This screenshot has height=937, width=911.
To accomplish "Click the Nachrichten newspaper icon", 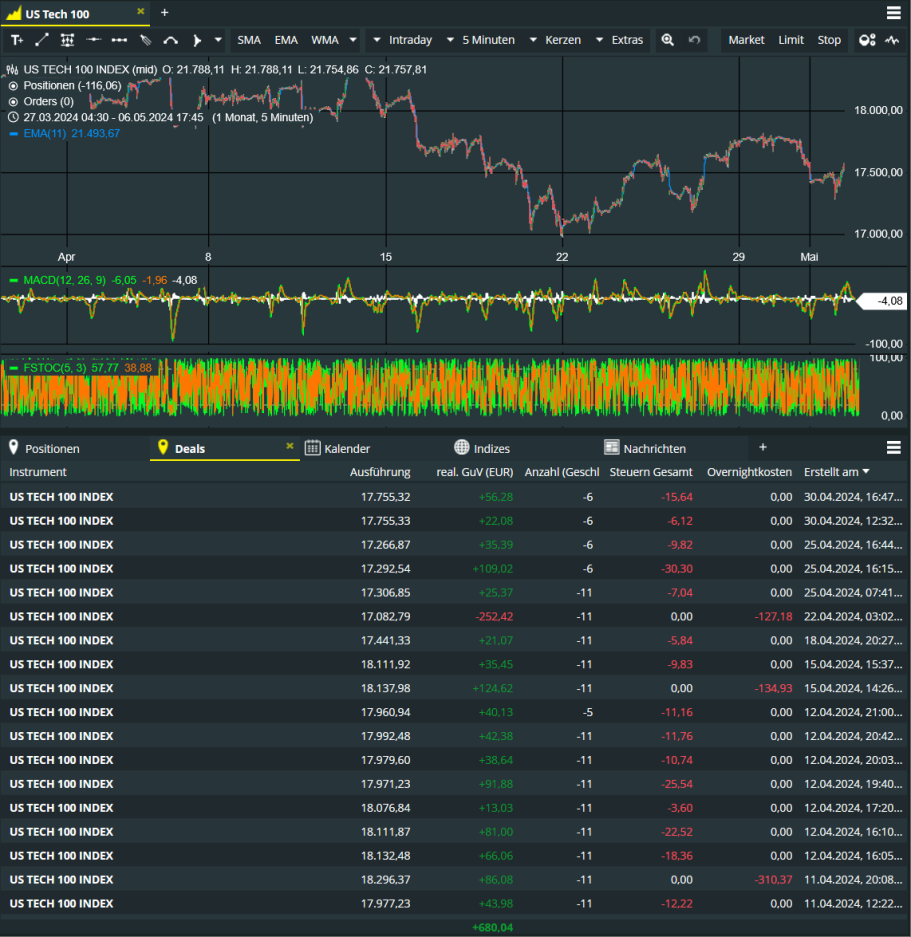I will click(612, 448).
